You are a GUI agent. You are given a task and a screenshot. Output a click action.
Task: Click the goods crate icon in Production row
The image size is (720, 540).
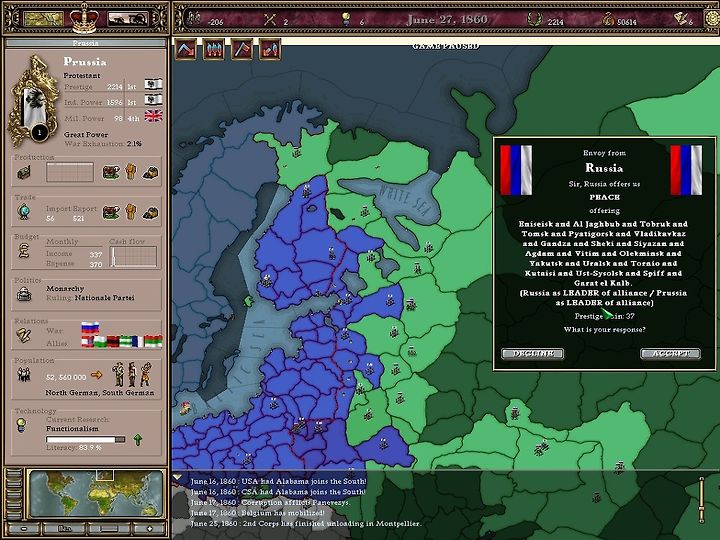tap(111, 172)
